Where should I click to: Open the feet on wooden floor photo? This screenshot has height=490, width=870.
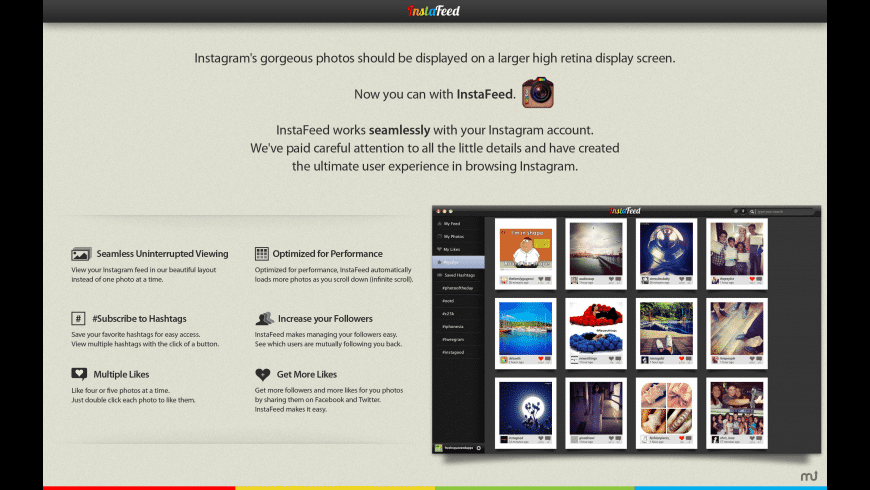737,329
